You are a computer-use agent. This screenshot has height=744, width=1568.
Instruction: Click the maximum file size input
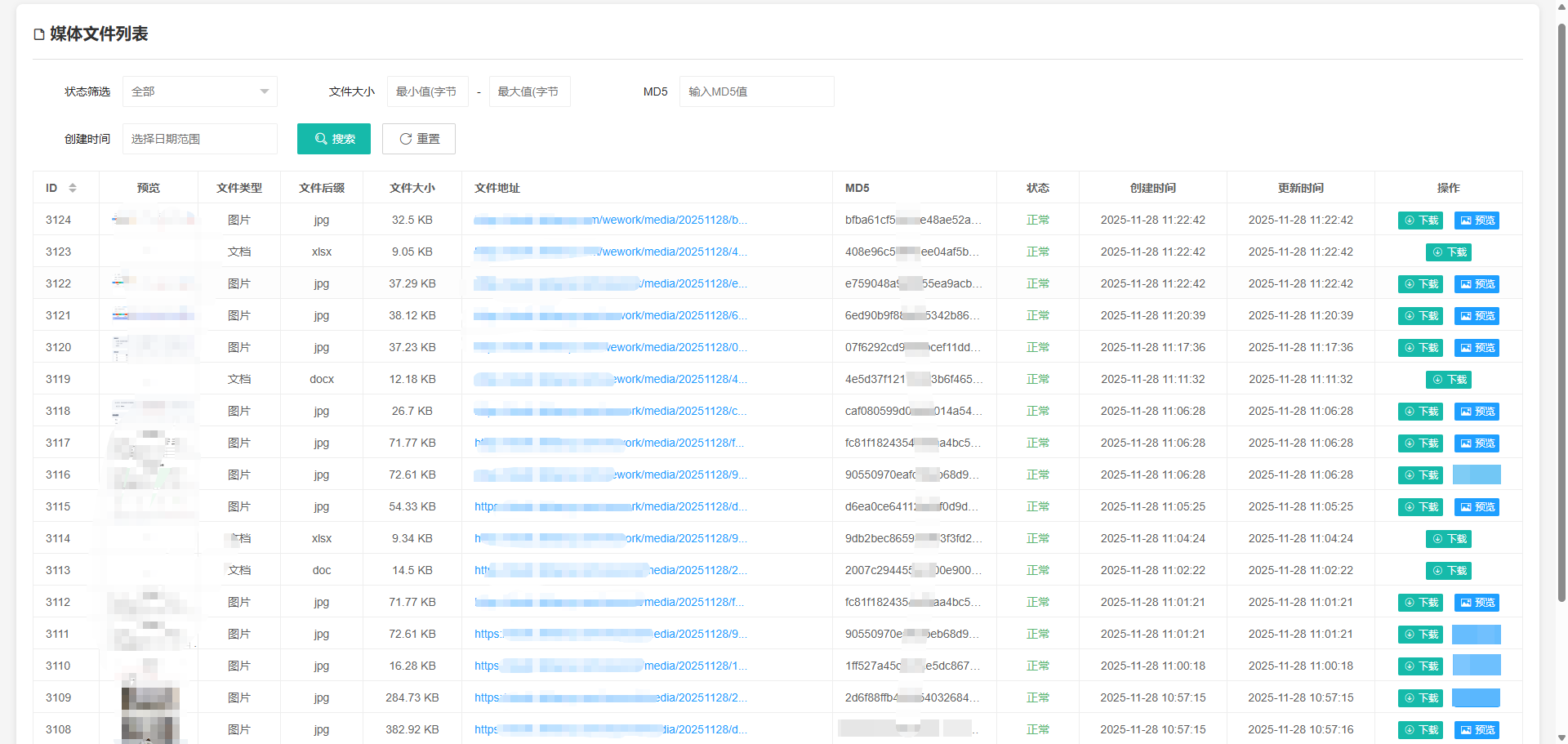coord(529,91)
